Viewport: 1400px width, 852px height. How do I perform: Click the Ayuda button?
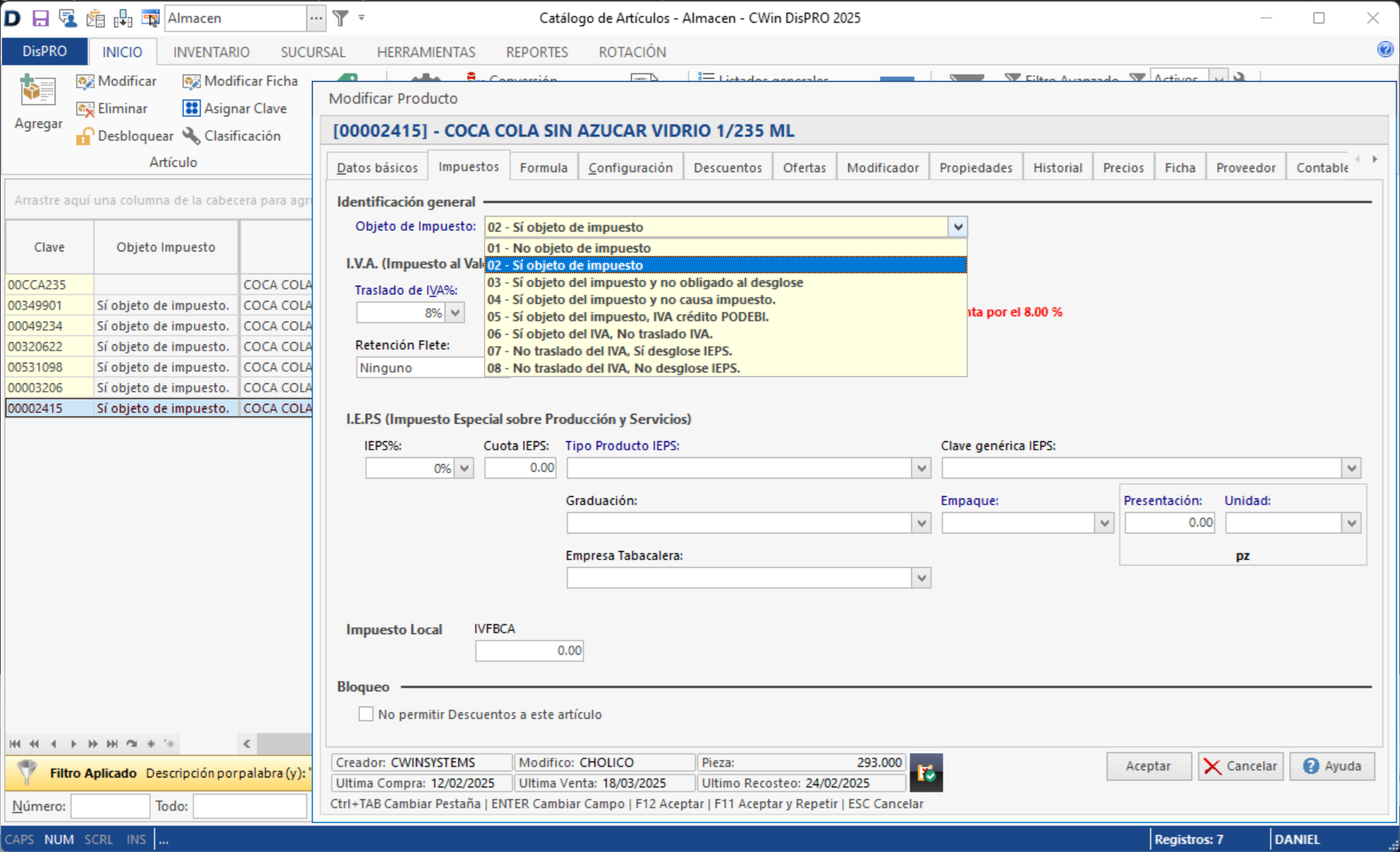point(1331,766)
